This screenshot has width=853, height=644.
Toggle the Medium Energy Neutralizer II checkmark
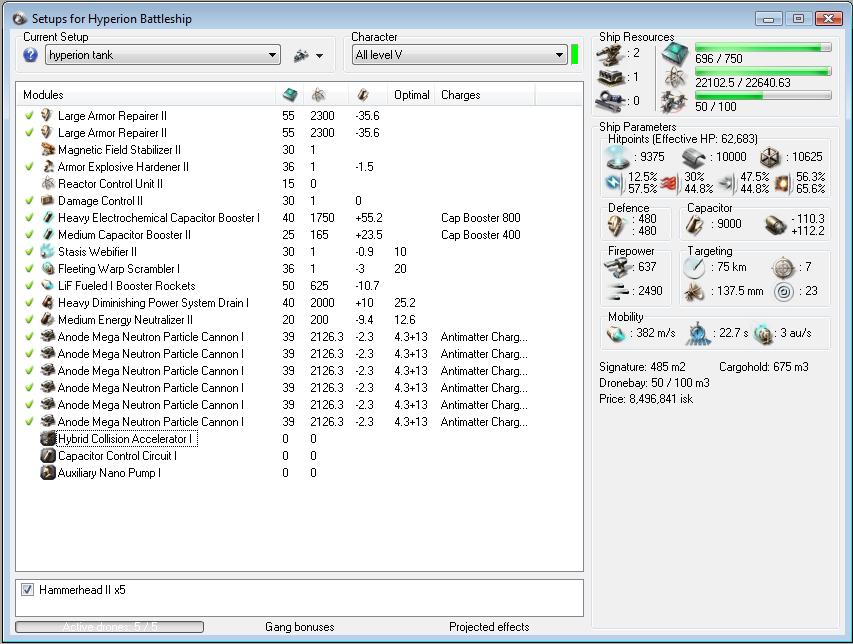pyautogui.click(x=29, y=319)
